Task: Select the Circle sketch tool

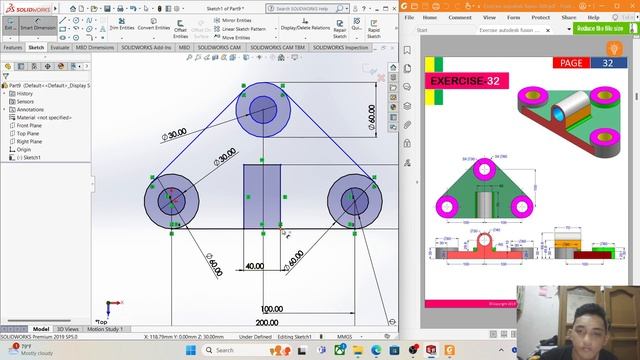Action: pyautogui.click(x=76, y=20)
